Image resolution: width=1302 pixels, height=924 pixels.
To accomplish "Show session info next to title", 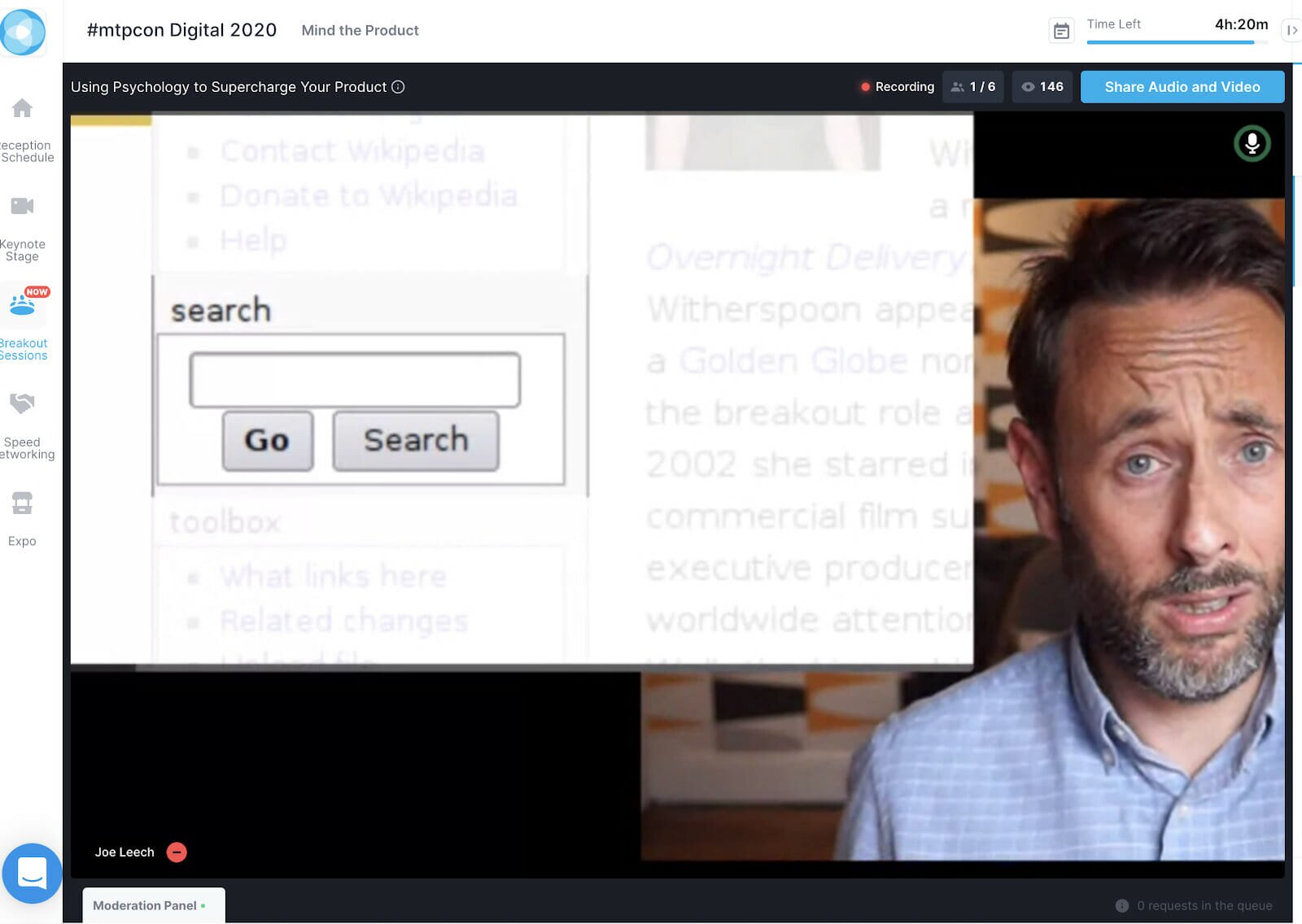I will [398, 87].
